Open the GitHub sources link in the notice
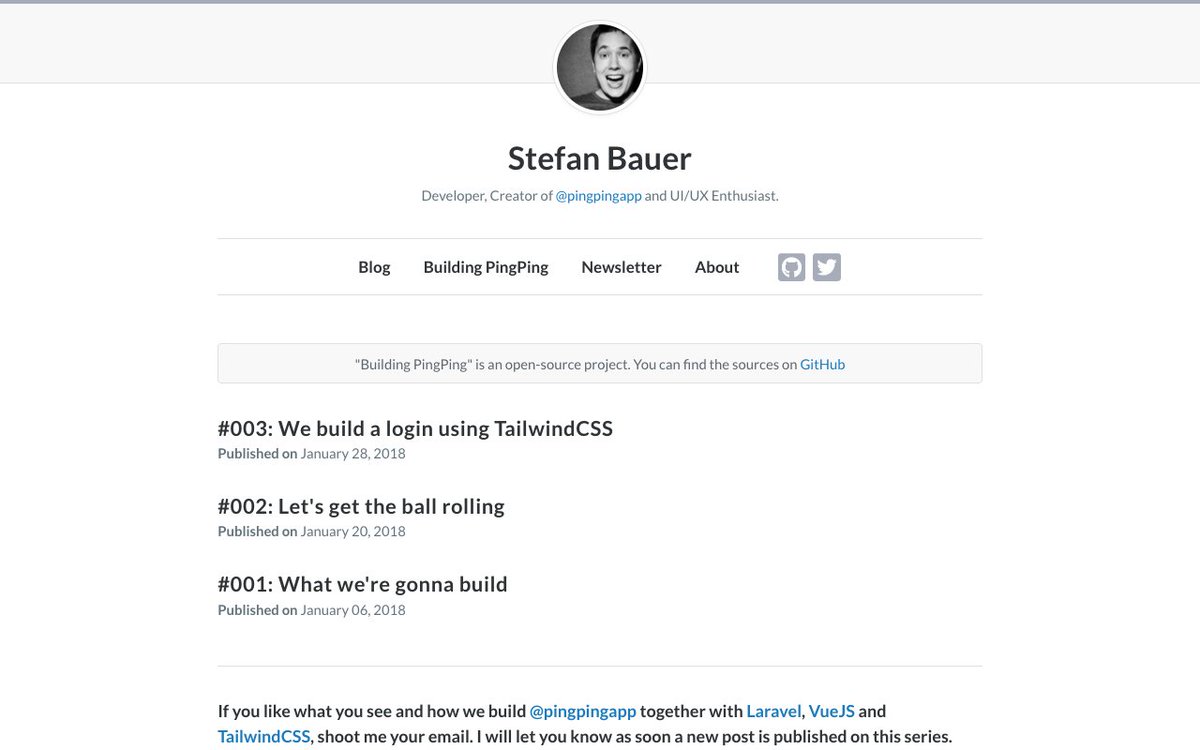1200x750 pixels. point(822,364)
